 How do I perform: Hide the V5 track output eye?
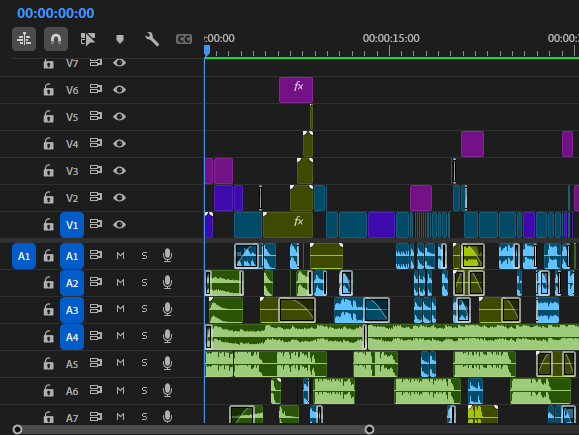tap(119, 117)
